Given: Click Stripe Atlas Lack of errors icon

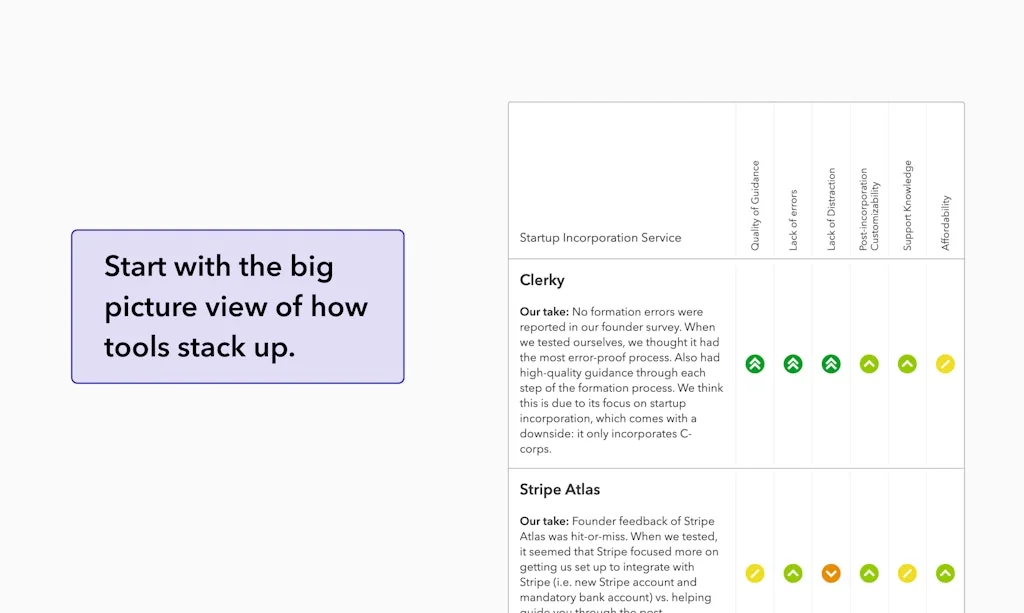Looking at the screenshot, I should point(793,574).
